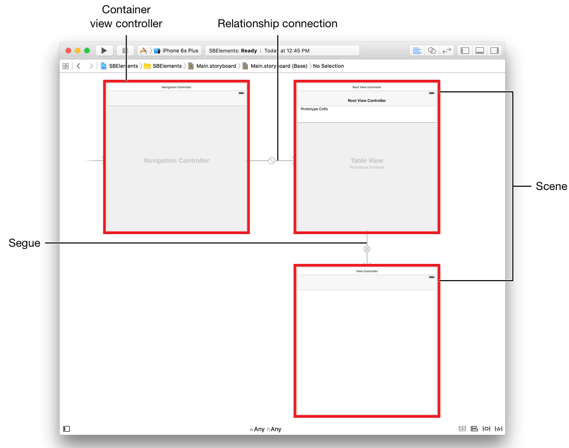Click the Navigation Controller scene title bar
The width and height of the screenshot is (569, 448).
[176, 87]
